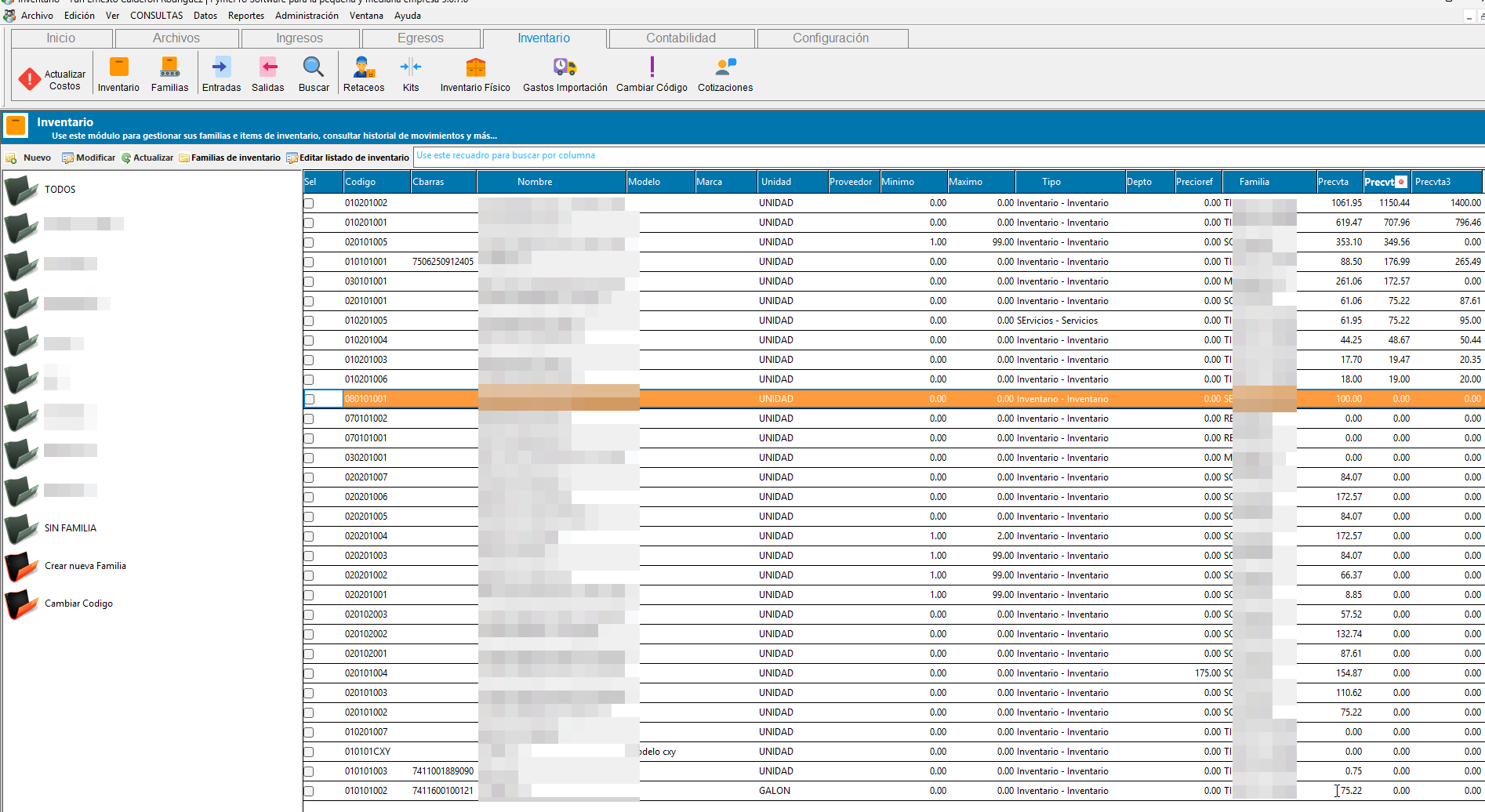Click the Nuevo item icon
Image resolution: width=1485 pixels, height=812 pixels.
11,158
